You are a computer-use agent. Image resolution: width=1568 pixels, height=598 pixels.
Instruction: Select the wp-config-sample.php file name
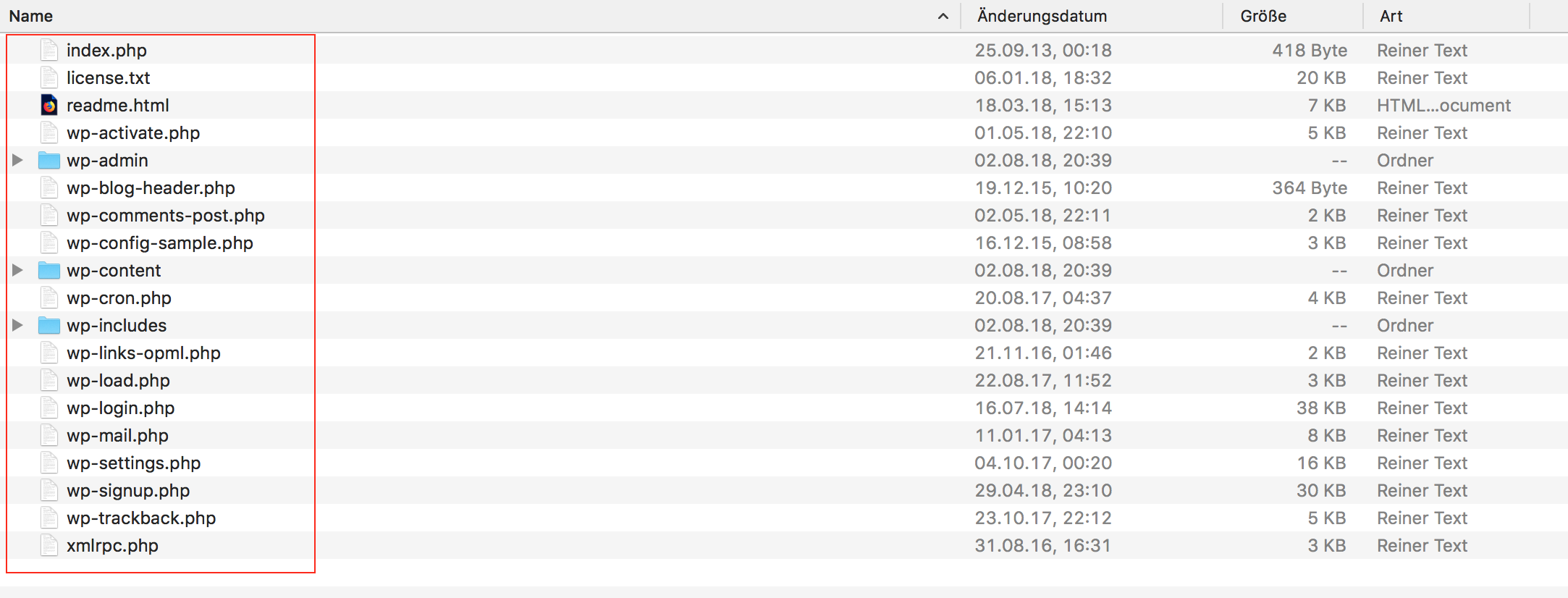point(160,243)
